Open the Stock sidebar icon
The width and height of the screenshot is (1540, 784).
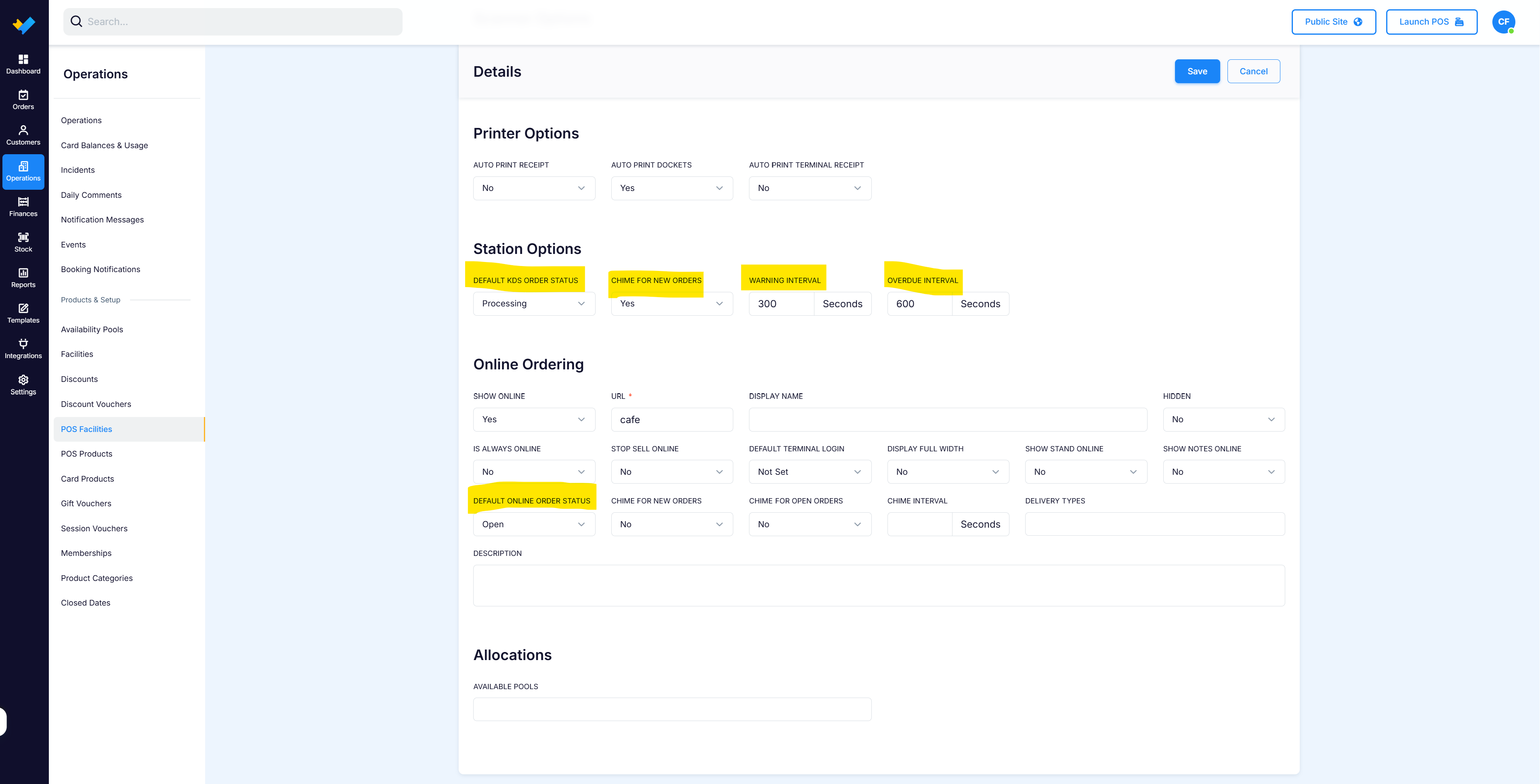(23, 243)
